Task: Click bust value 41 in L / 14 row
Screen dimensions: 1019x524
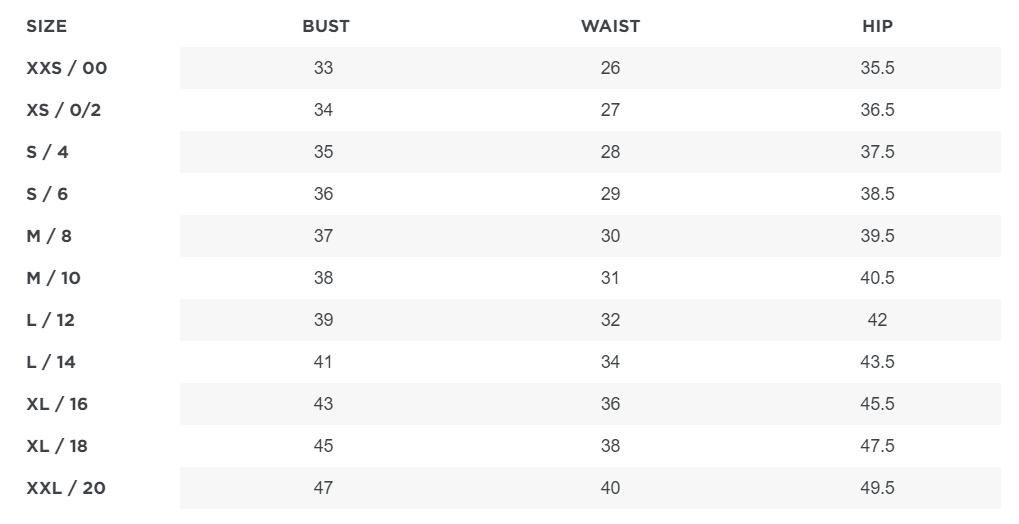Action: (x=323, y=361)
